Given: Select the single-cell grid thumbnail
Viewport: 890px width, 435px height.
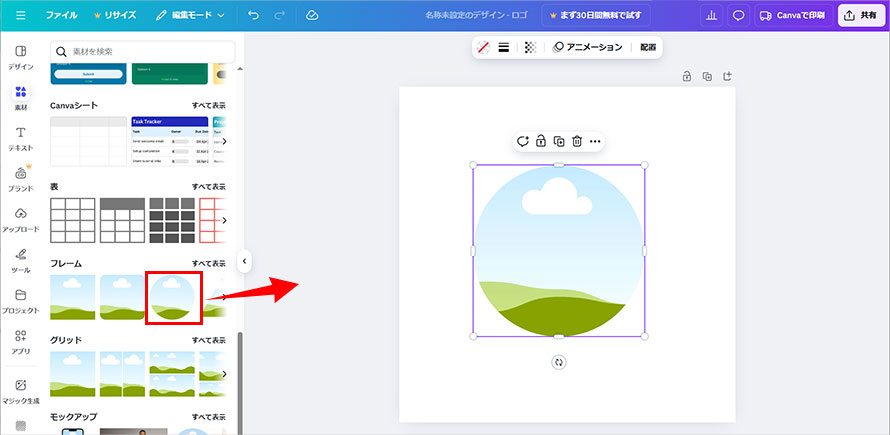Looking at the screenshot, I should coord(73,374).
